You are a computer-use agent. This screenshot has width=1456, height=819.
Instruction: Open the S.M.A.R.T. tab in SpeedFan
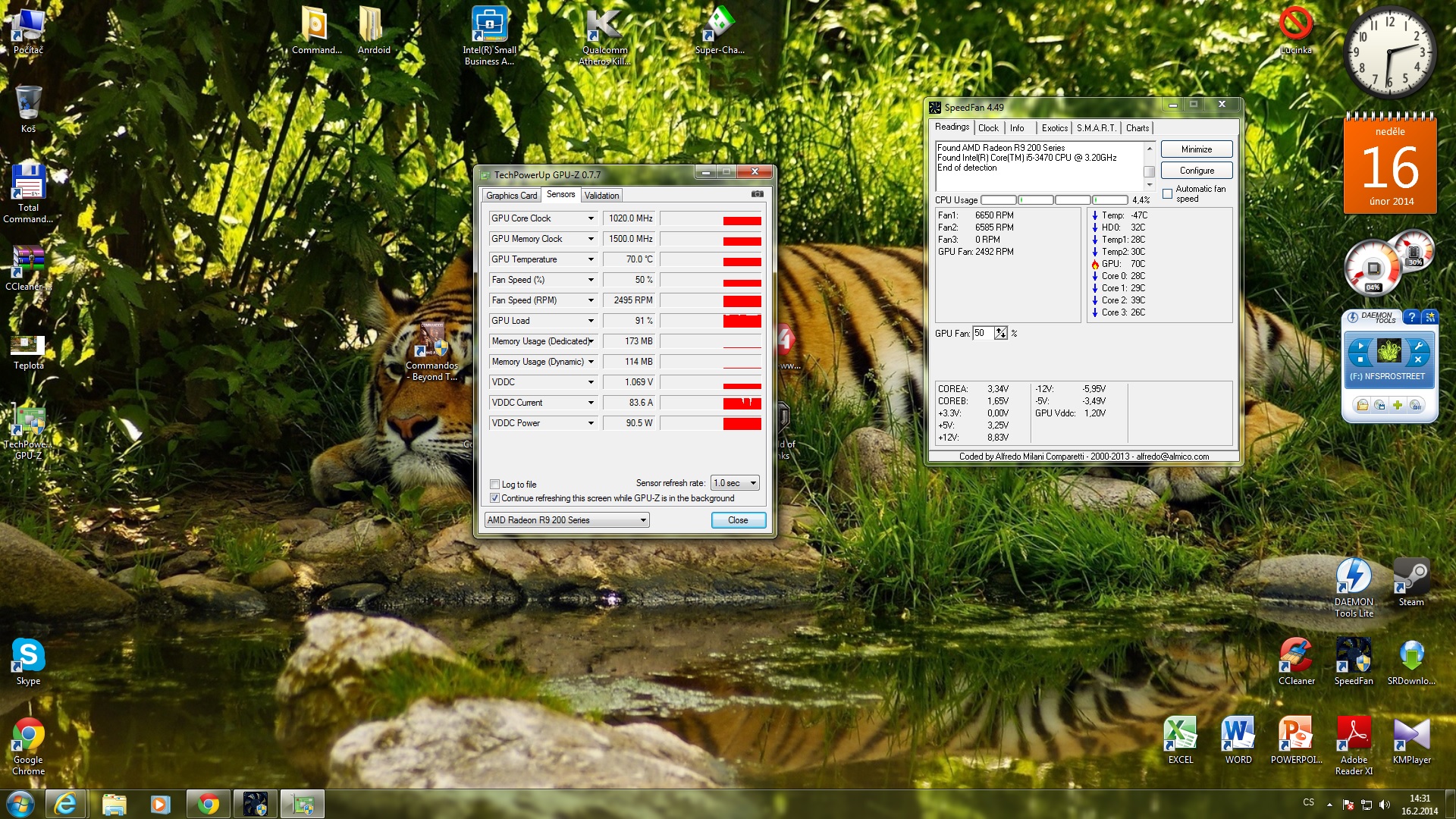pyautogui.click(x=1096, y=128)
